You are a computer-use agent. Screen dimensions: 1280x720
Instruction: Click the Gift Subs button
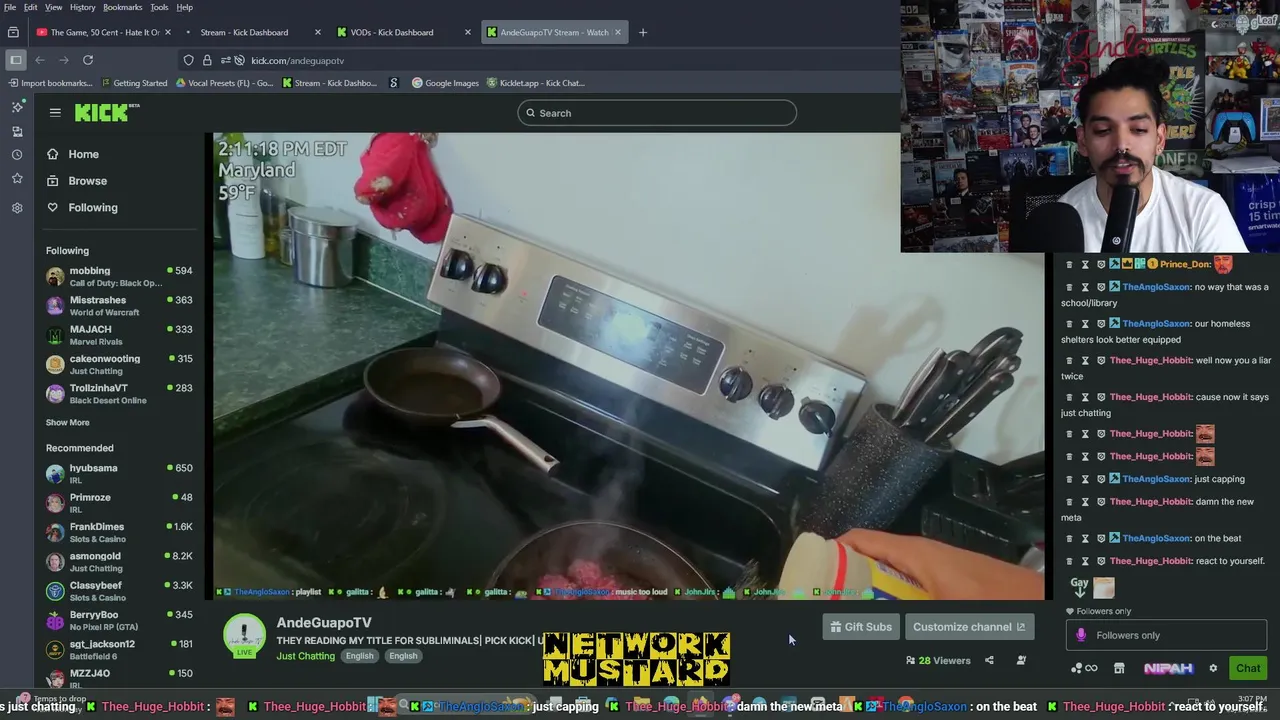(x=860, y=627)
